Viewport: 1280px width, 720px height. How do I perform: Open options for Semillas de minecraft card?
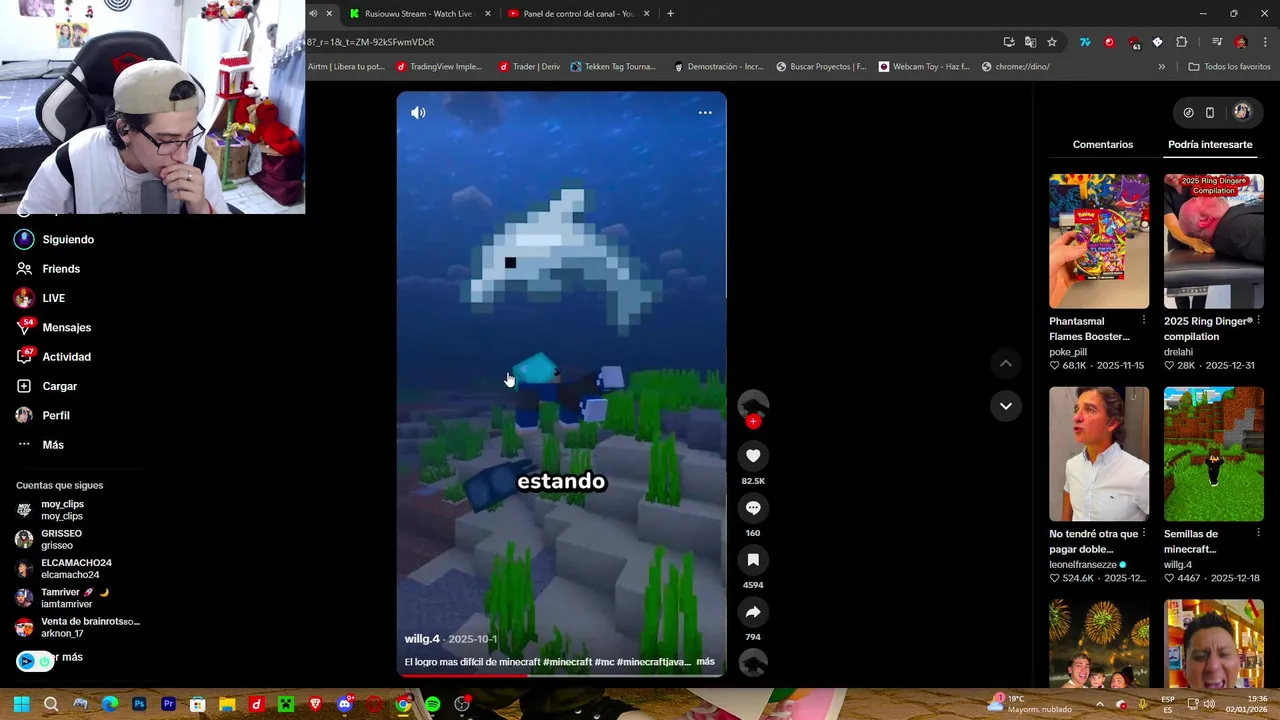1258,534
